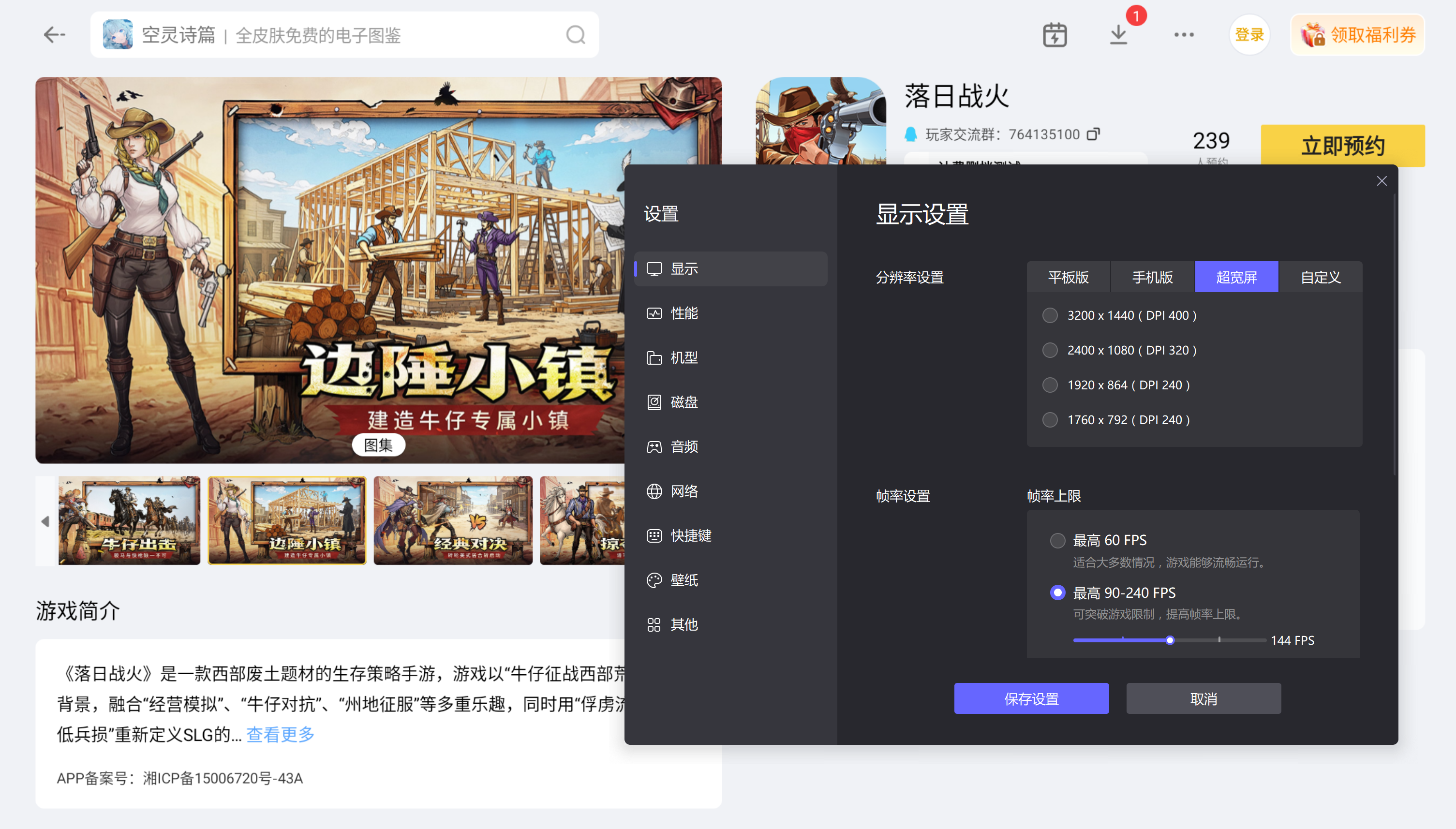Click the back arrow icon
The image size is (1456, 829).
click(x=55, y=35)
